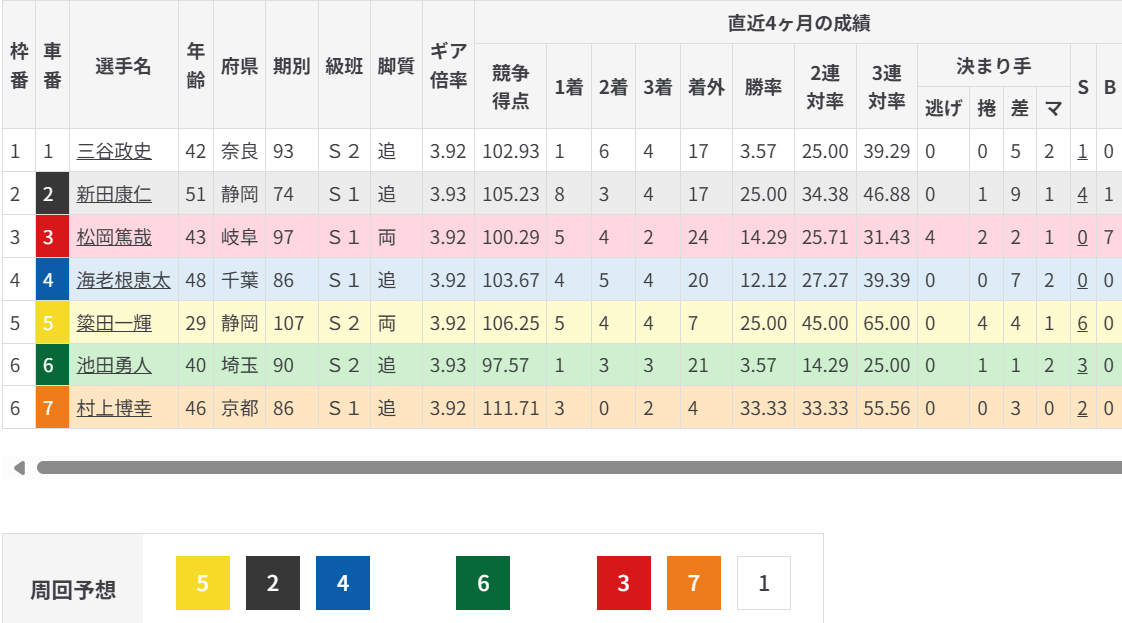This screenshot has height=623, width=1122.
Task: Select rider name 海老根恵太
Action: [123, 280]
